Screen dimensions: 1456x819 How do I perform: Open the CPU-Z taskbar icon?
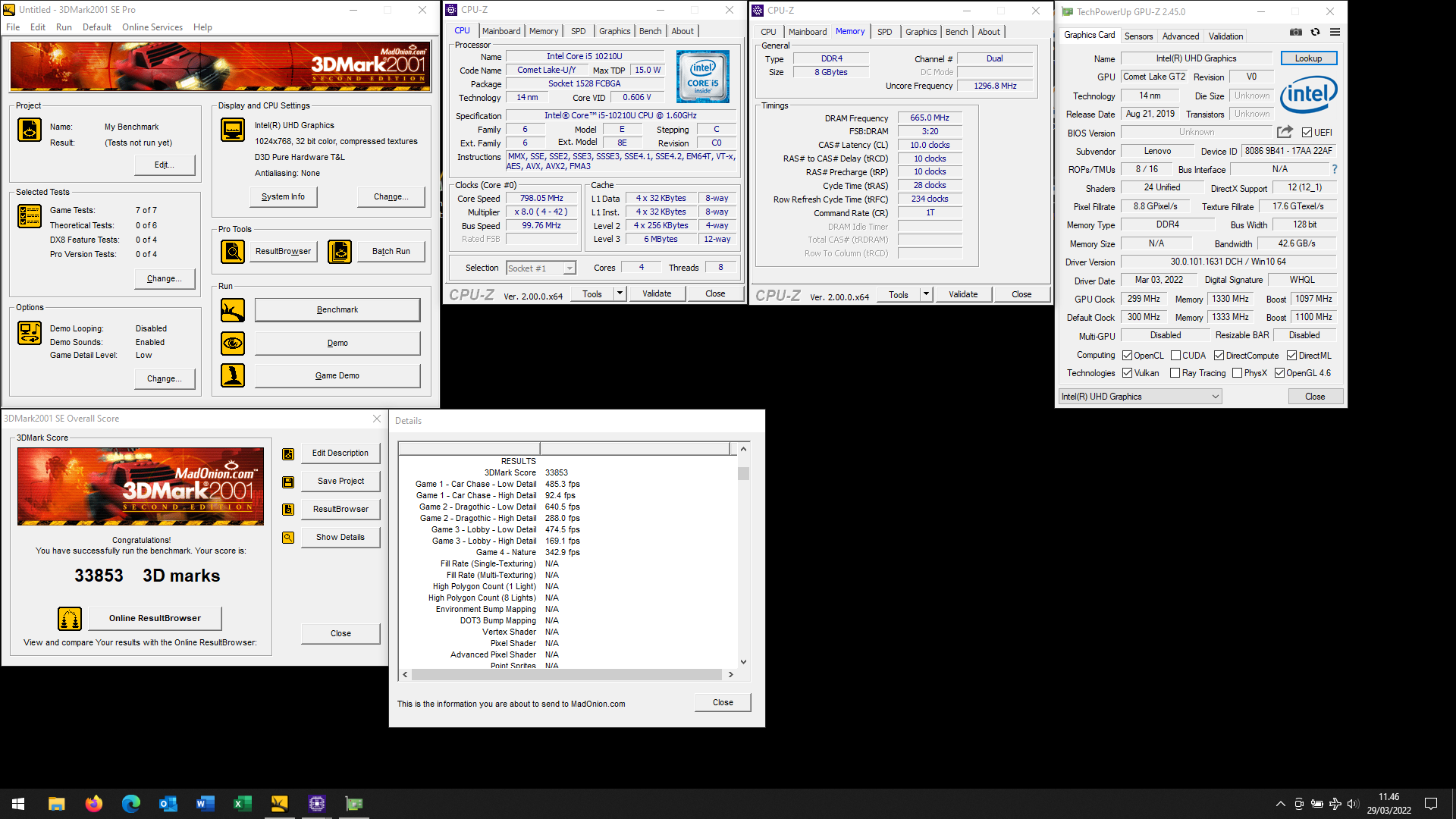point(317,804)
